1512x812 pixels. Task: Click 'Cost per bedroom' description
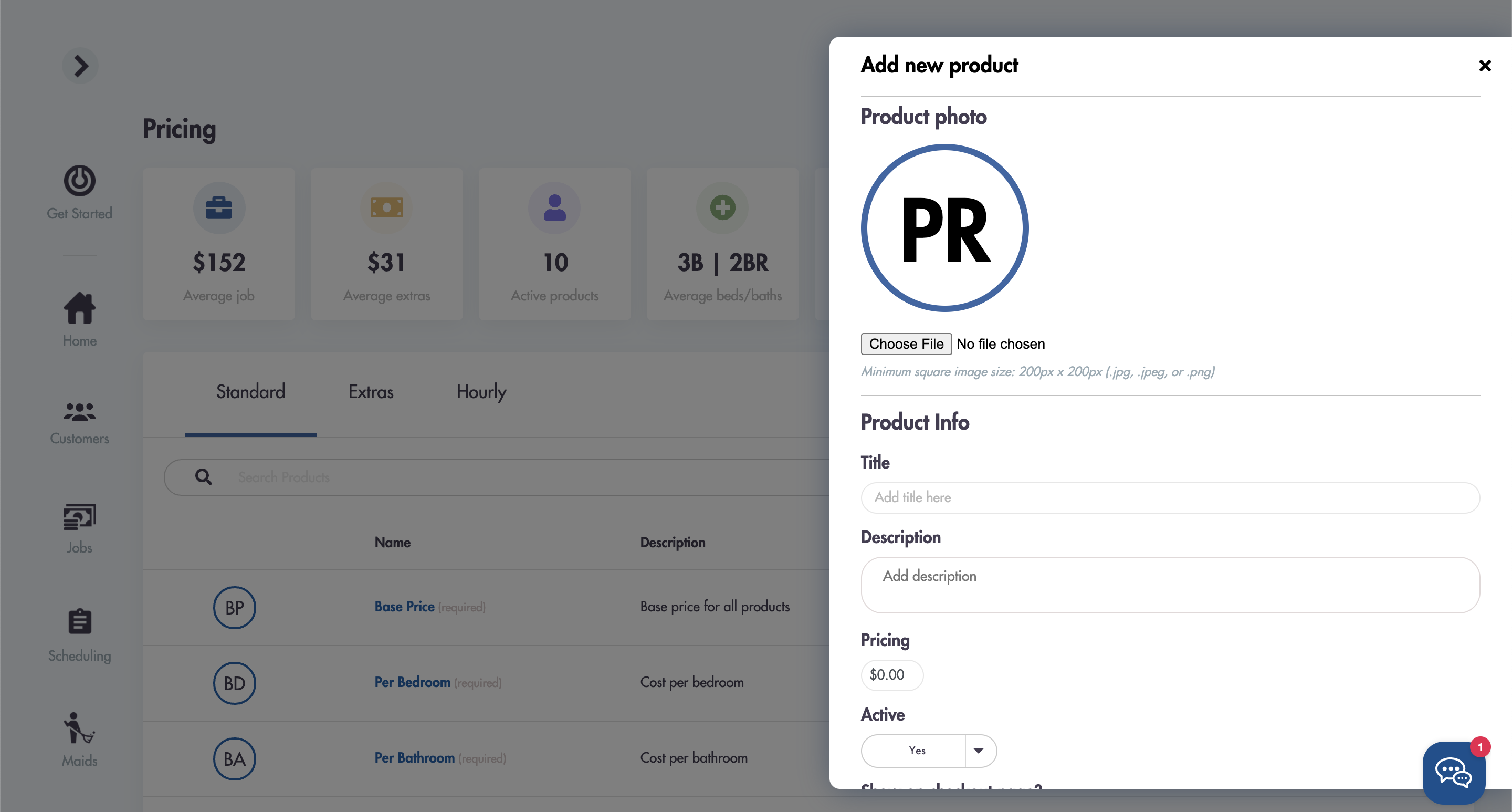pos(691,682)
